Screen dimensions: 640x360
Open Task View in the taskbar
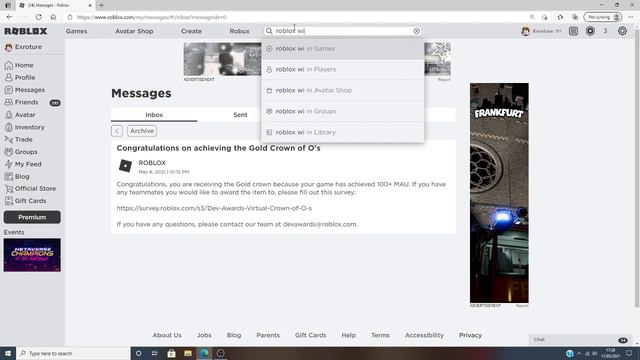pyautogui.click(x=155, y=353)
